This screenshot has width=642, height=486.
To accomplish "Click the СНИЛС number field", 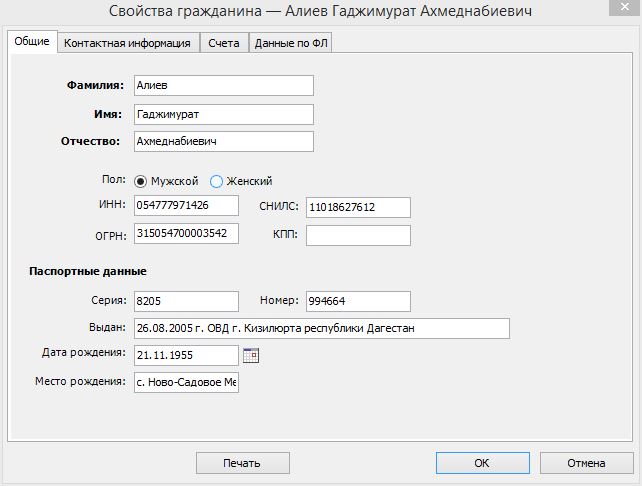I will pos(358,207).
